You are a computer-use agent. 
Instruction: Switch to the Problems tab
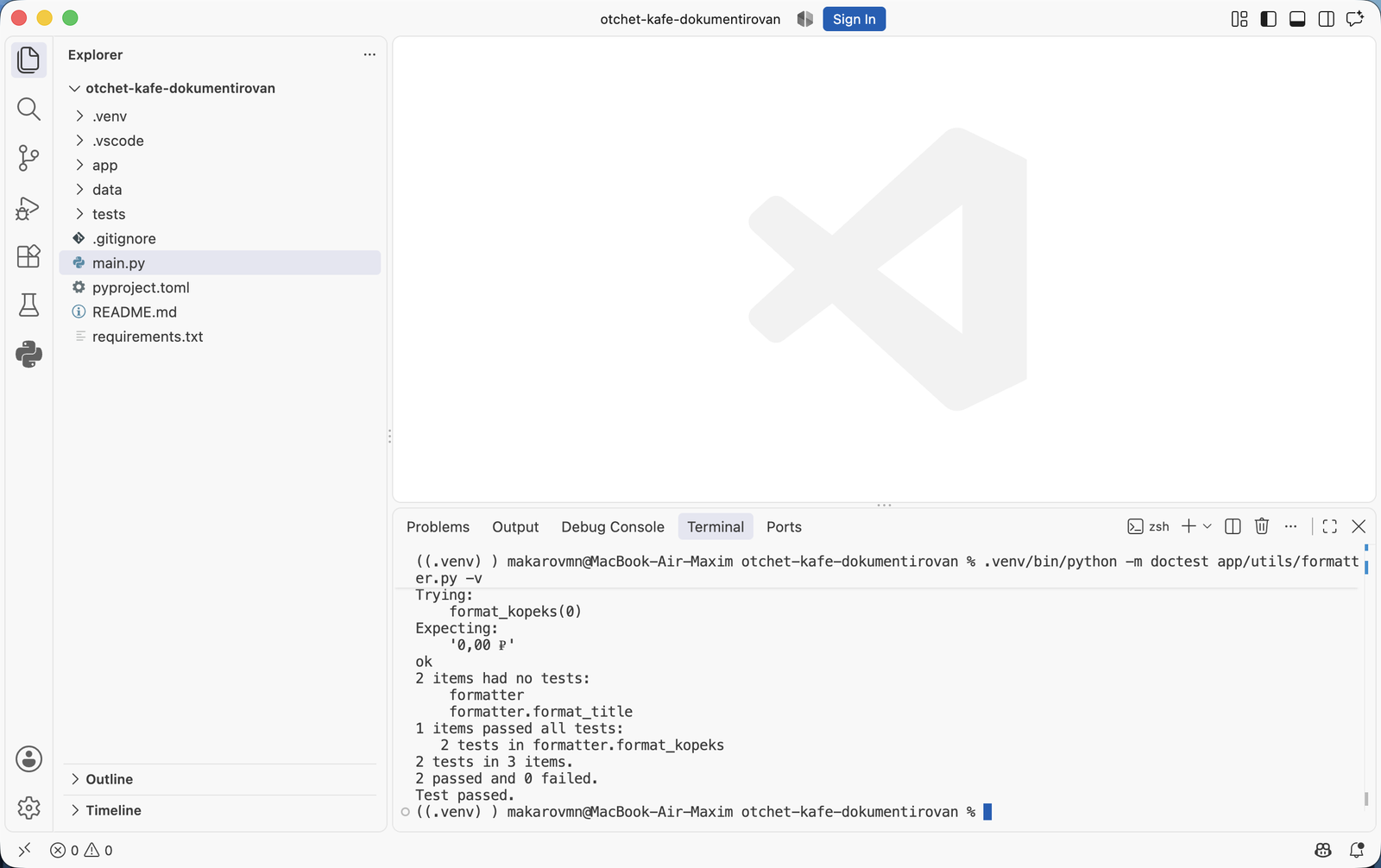[x=438, y=526]
